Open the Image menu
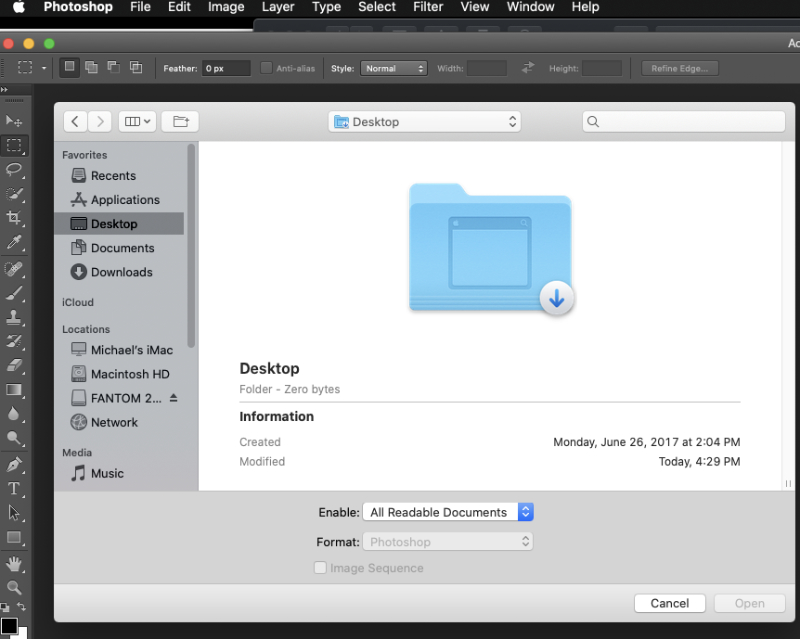Screen dimensions: 800x639 pyautogui.click(x=226, y=7)
